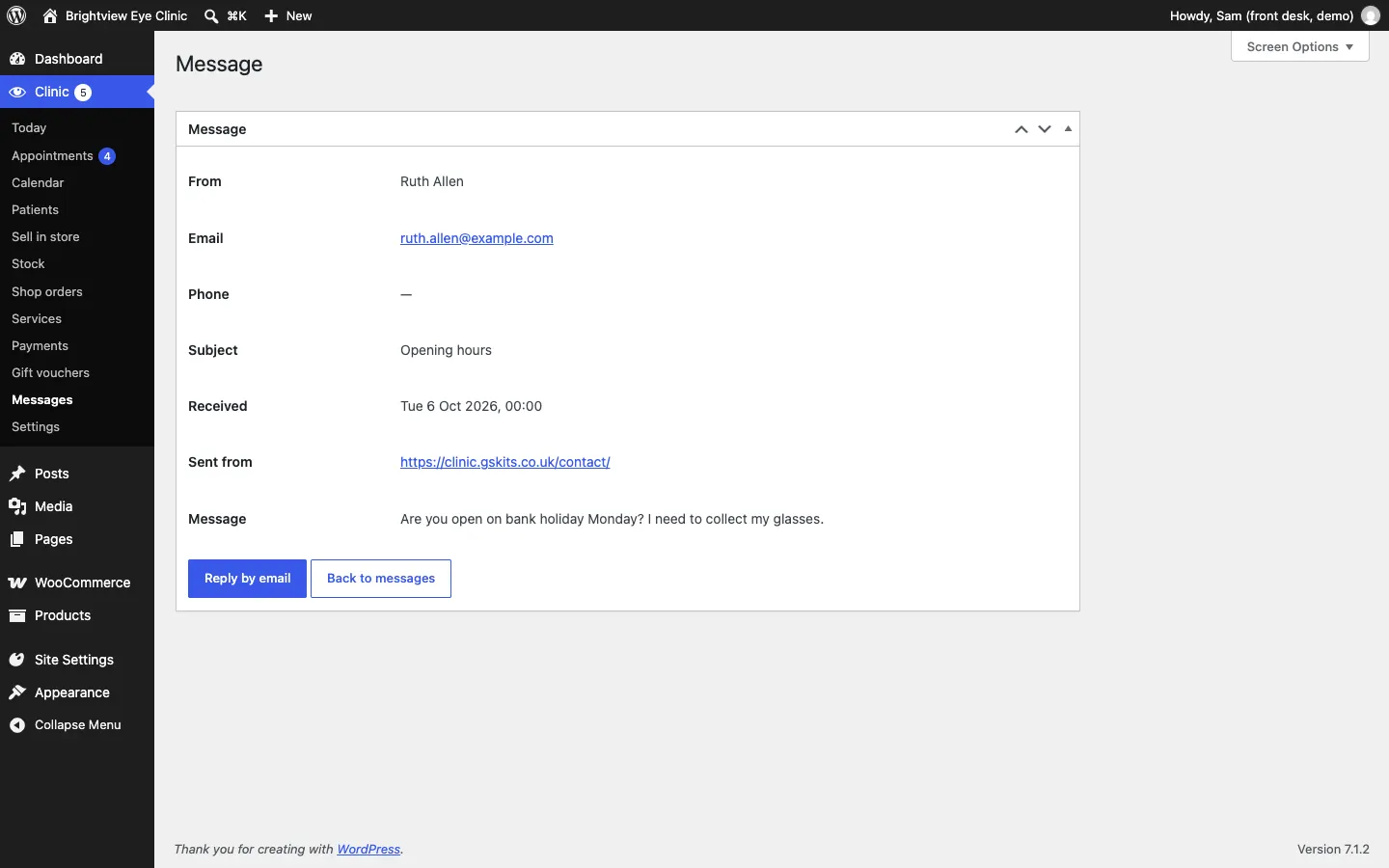This screenshot has height=868, width=1389.
Task: Click the Posts pushpin icon
Action: [x=17, y=474]
